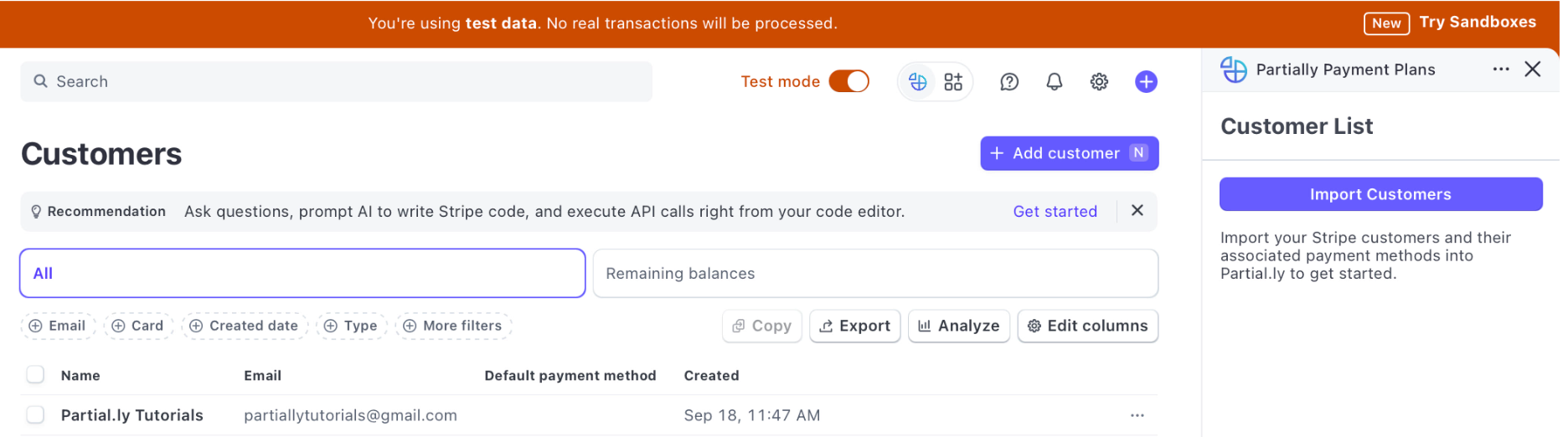The image size is (1568, 437).
Task: Open the notifications bell
Action: pyautogui.click(x=1055, y=82)
